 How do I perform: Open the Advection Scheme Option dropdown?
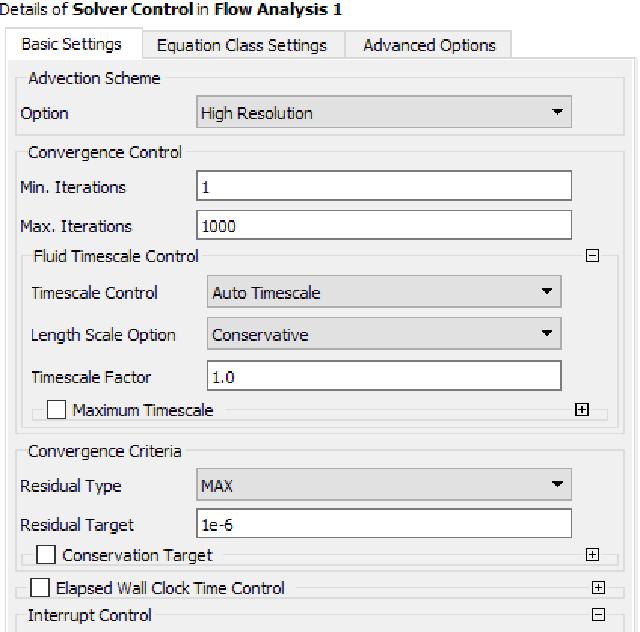point(384,112)
